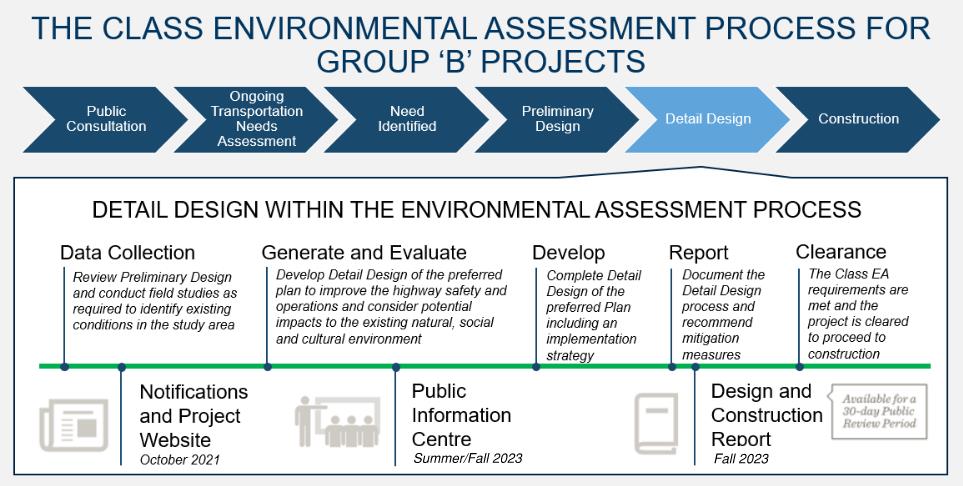The height and width of the screenshot is (486, 963).
Task: Click the Generate and Evaluate timeline dot
Action: [x=268, y=367]
